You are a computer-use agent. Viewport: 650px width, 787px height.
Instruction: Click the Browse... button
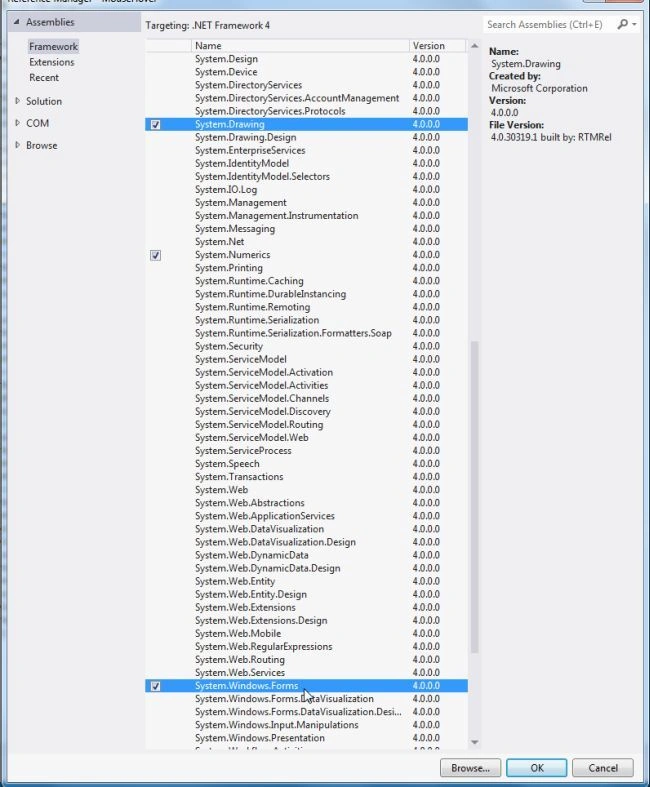click(470, 768)
